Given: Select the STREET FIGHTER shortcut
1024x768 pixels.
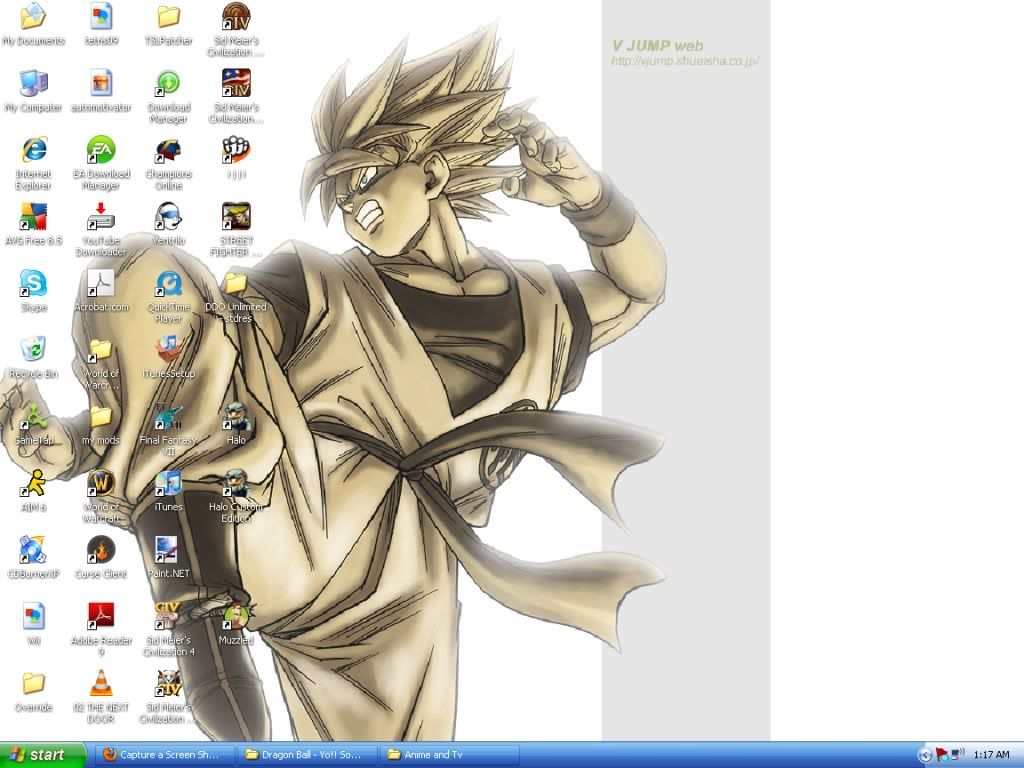Looking at the screenshot, I should click(236, 217).
